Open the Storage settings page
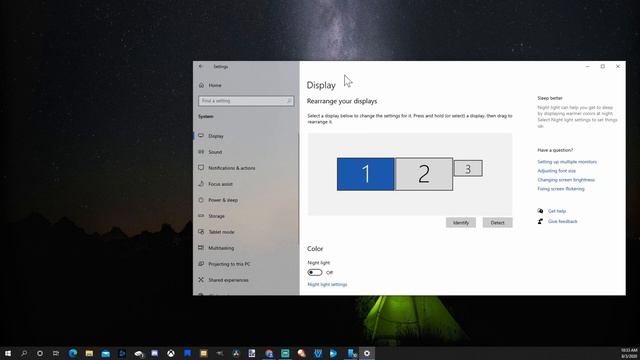Viewport: 640px width, 360px height. point(216,216)
